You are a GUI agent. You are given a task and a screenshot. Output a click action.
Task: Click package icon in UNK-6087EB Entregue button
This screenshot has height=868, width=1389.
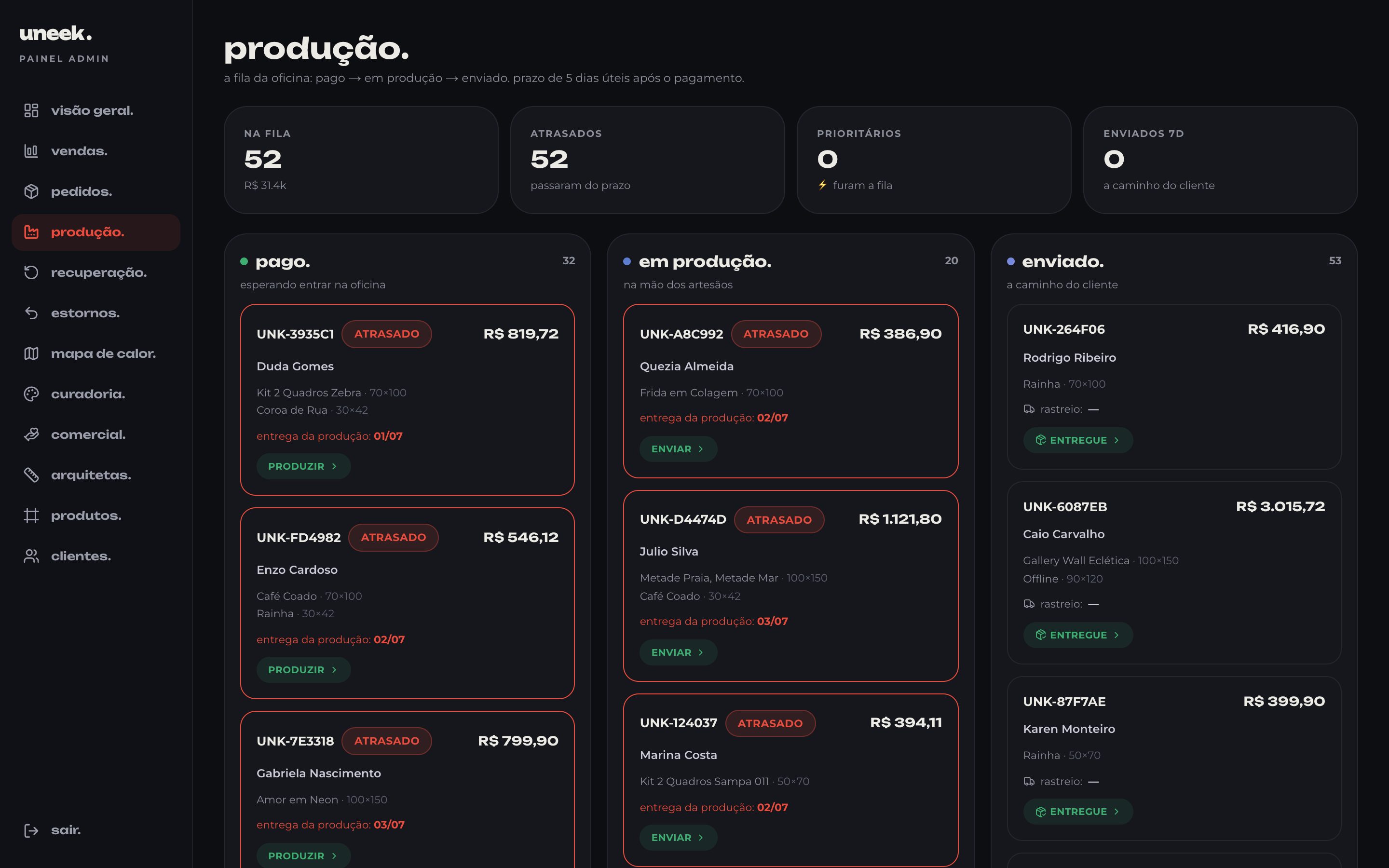pos(1041,635)
